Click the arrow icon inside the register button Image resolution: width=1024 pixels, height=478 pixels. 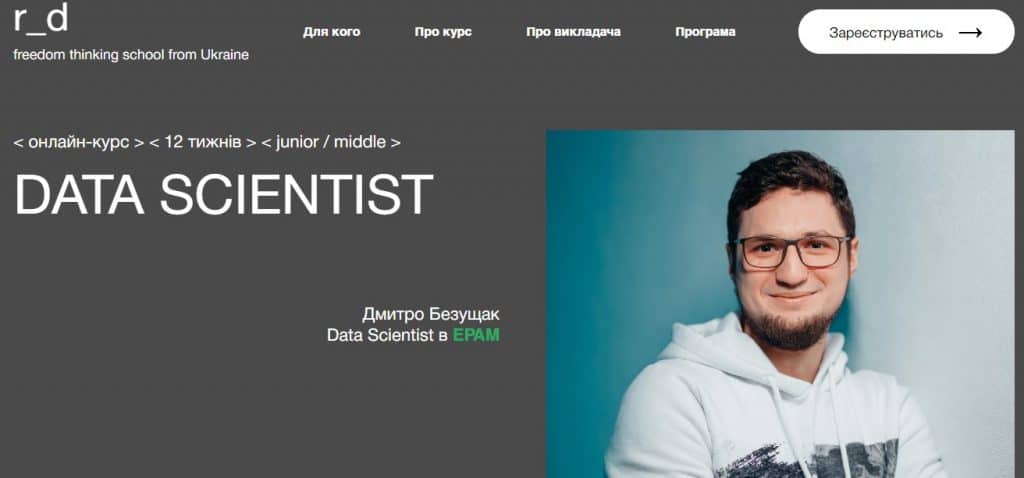pos(970,33)
